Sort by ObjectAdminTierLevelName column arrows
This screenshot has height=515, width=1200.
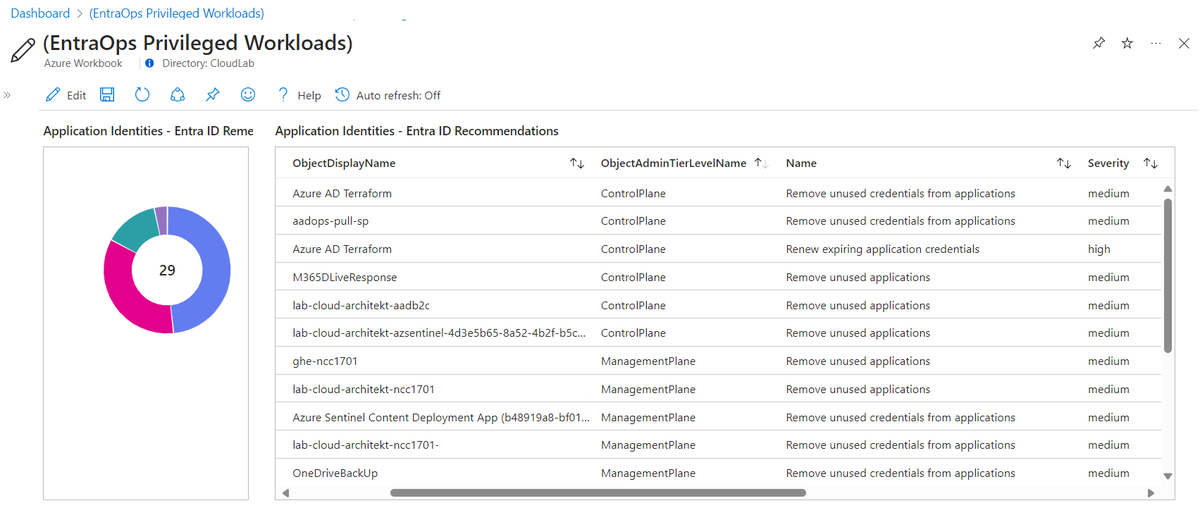(760, 163)
